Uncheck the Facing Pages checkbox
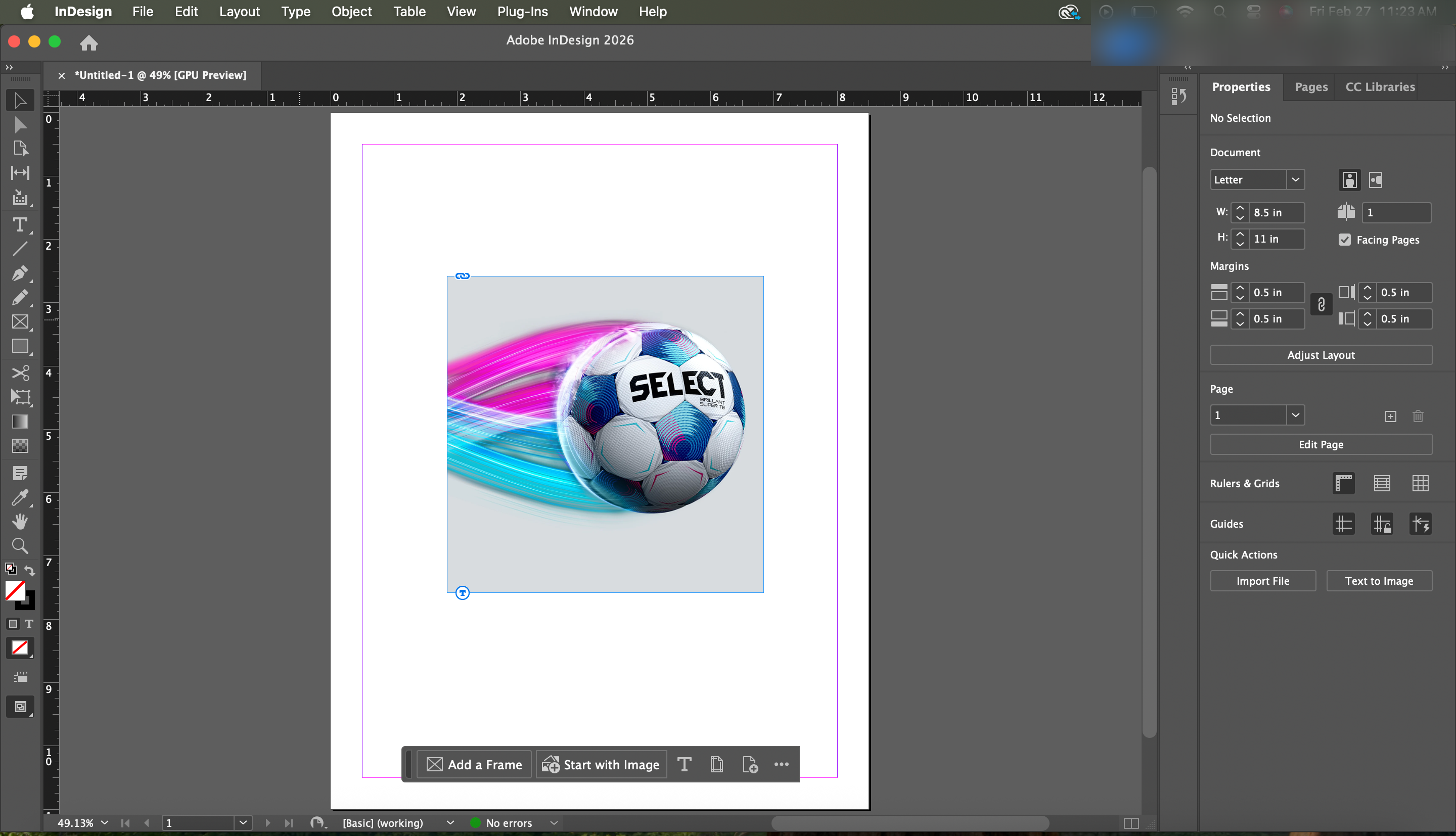Screen dimensions: 1456x836 [x=1344, y=240]
